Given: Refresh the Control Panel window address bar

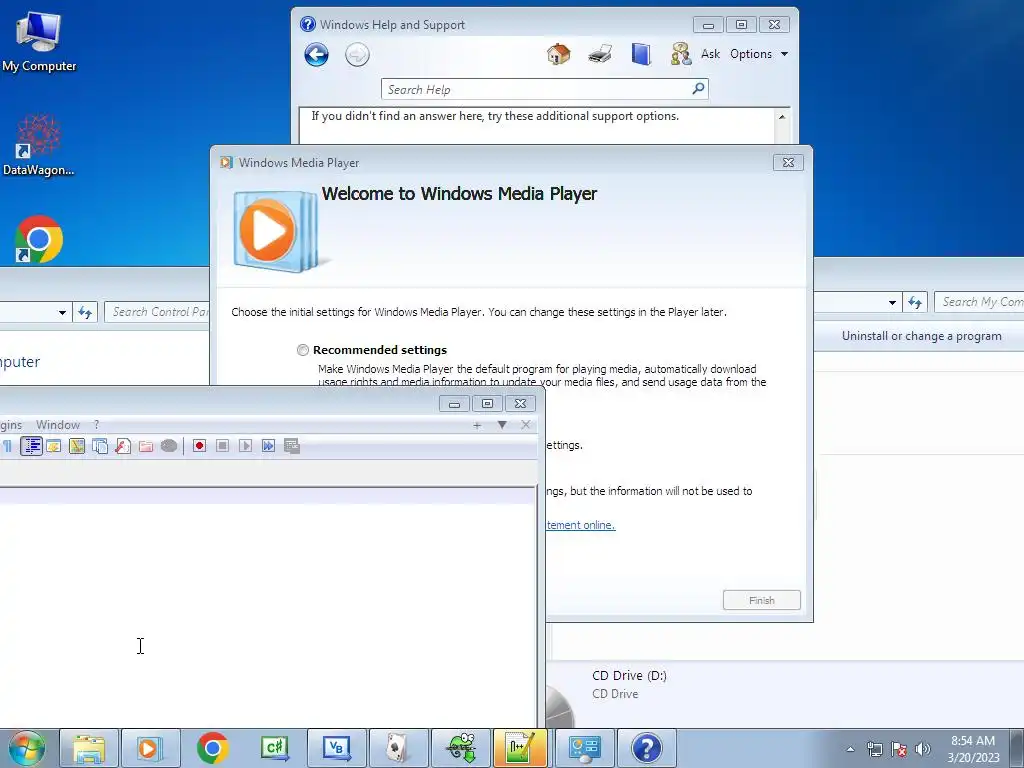Looking at the screenshot, I should 85,312.
